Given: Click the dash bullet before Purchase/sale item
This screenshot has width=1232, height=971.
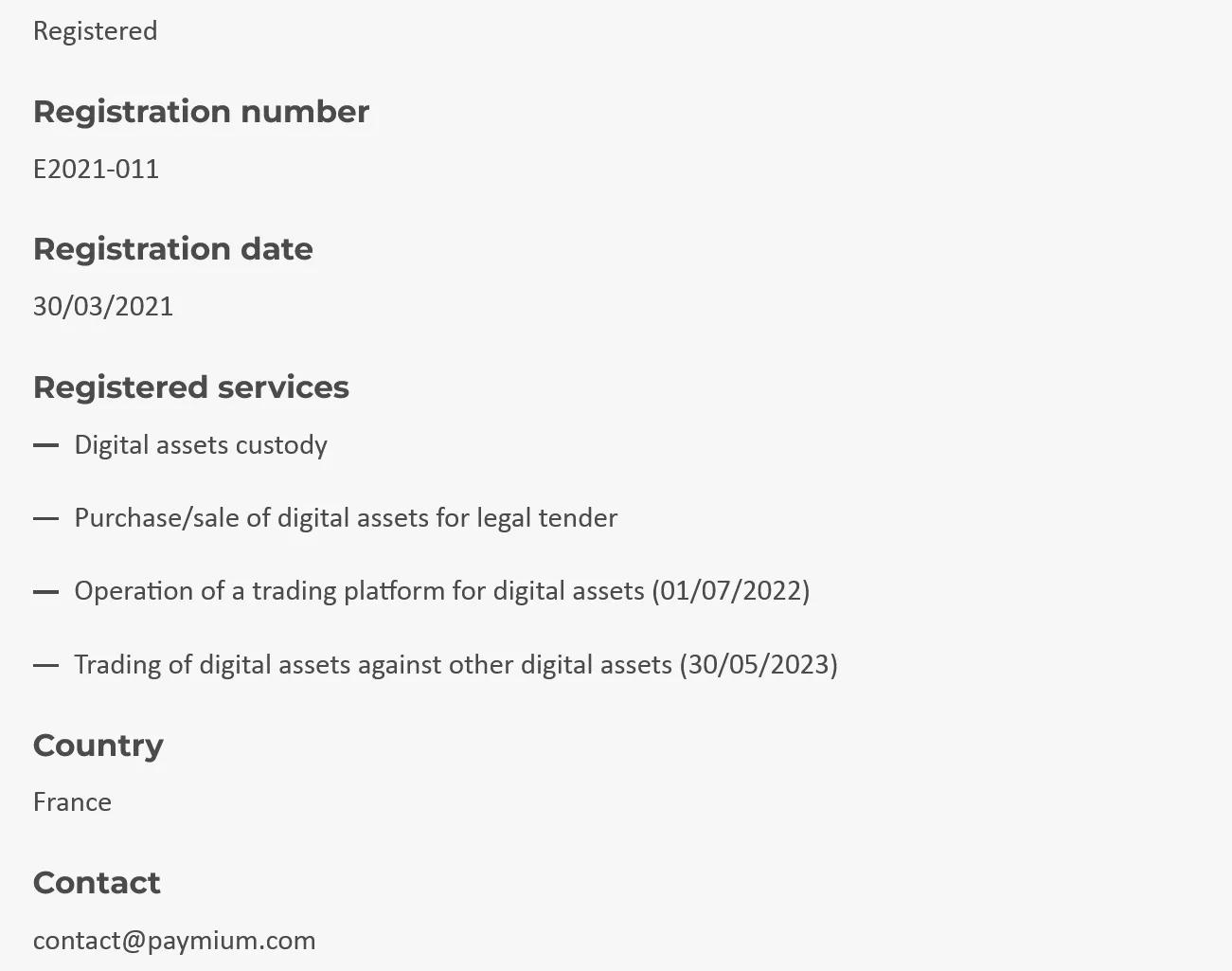Looking at the screenshot, I should pos(45,518).
